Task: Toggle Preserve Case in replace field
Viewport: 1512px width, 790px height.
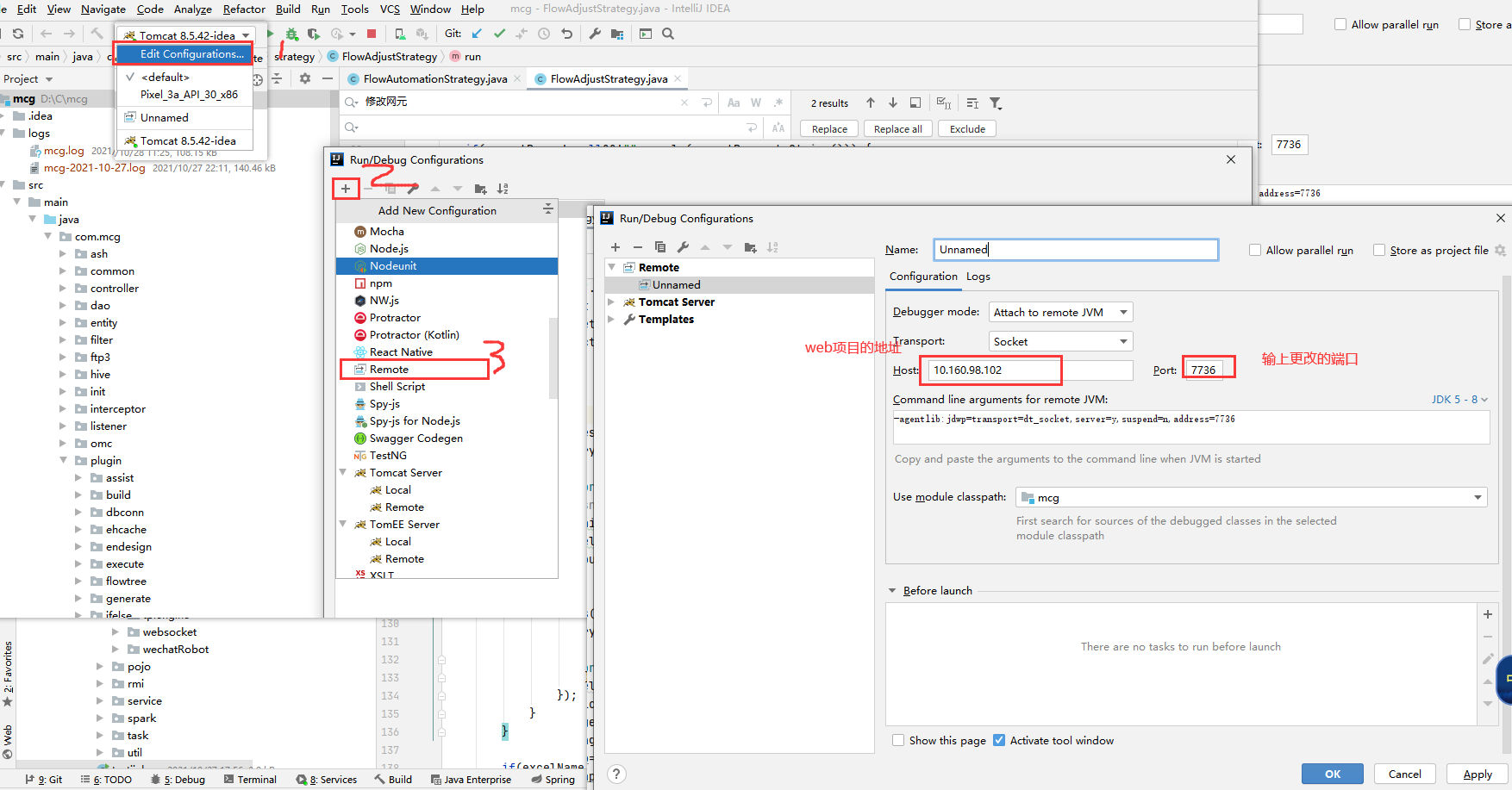Action: 778,128
